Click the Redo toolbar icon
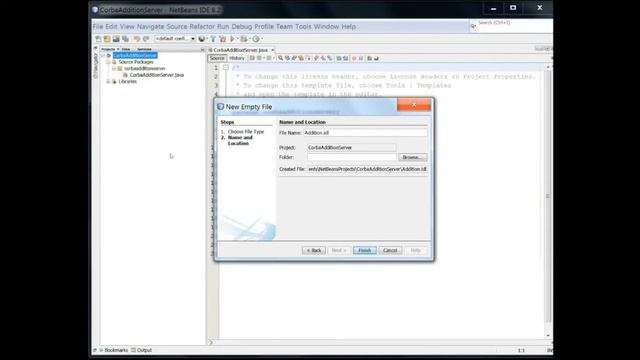Viewport: 640px width, 360px height. (146, 39)
